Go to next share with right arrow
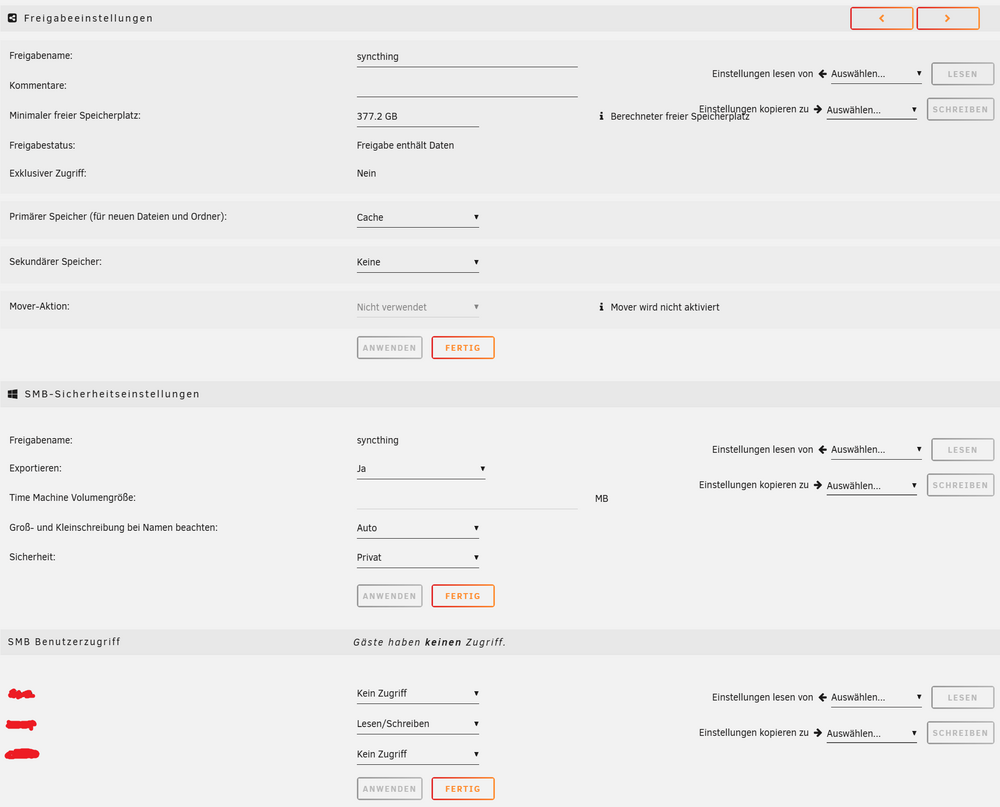 tap(948, 19)
